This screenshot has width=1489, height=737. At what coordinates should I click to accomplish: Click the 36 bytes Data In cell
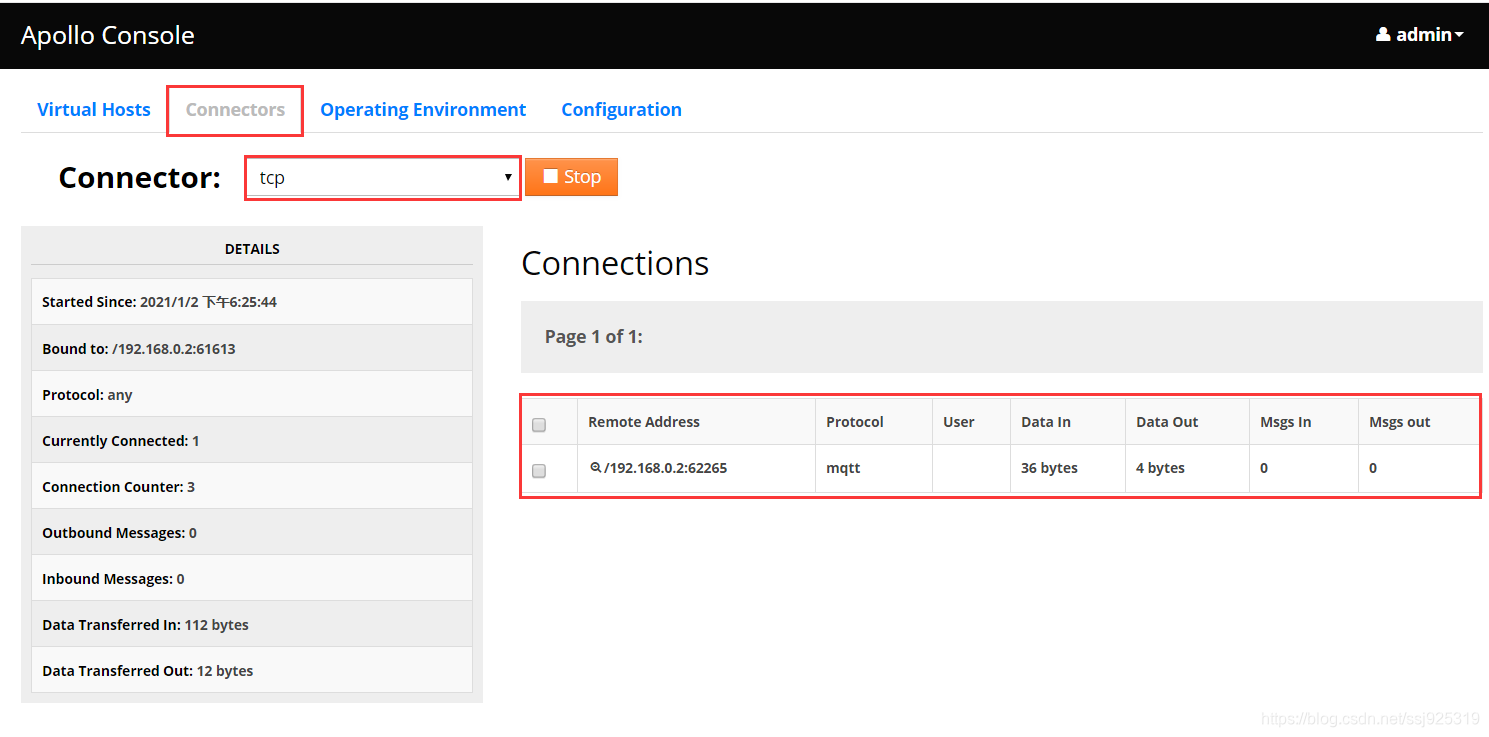coord(1068,468)
